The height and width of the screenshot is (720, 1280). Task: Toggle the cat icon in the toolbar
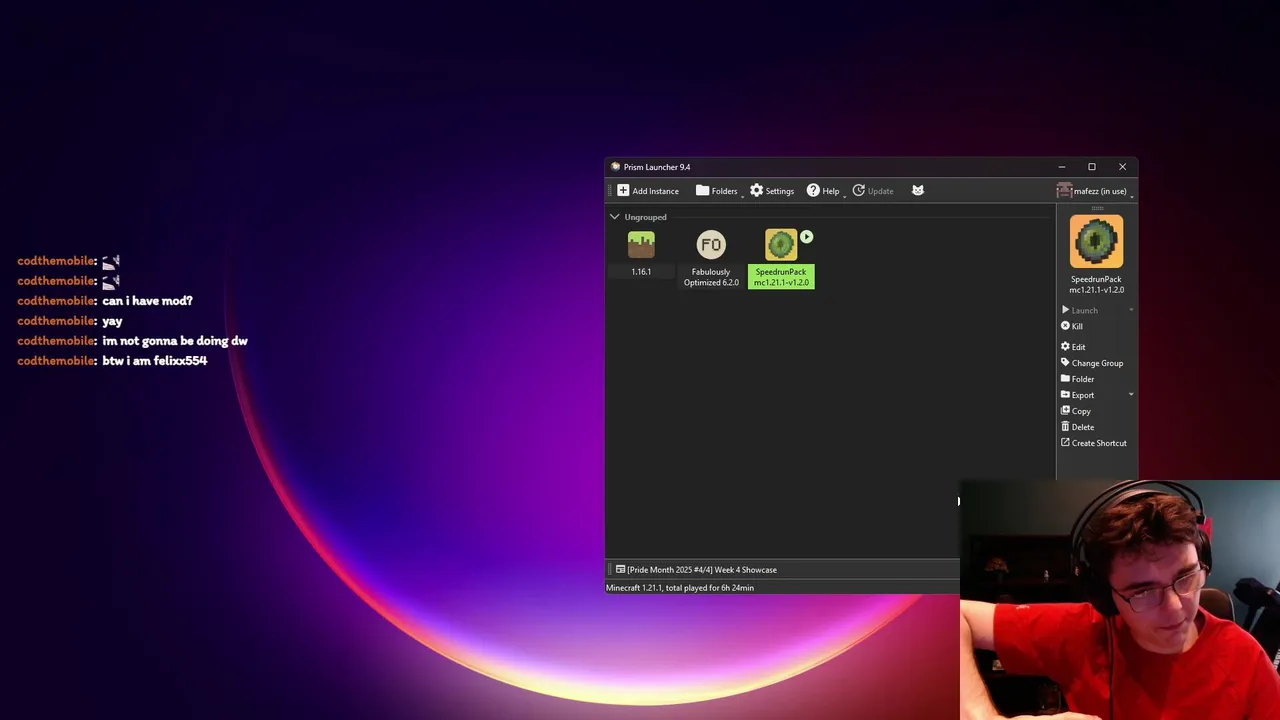tap(918, 191)
